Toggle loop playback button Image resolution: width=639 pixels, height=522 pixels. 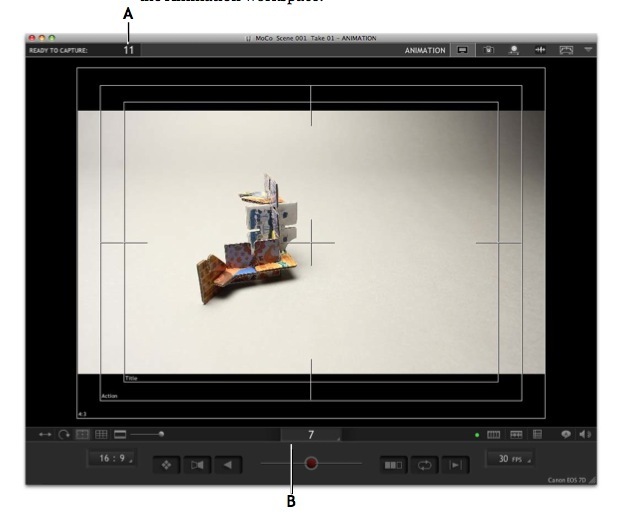[x=424, y=465]
